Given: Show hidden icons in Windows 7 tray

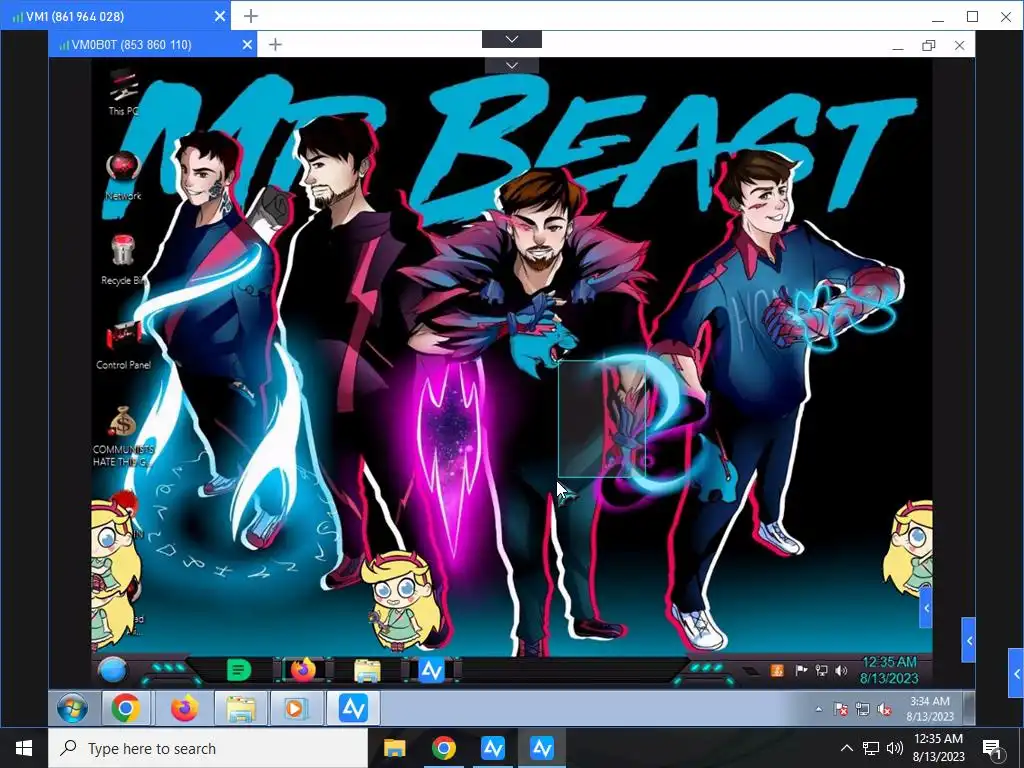Looking at the screenshot, I should coord(819,709).
